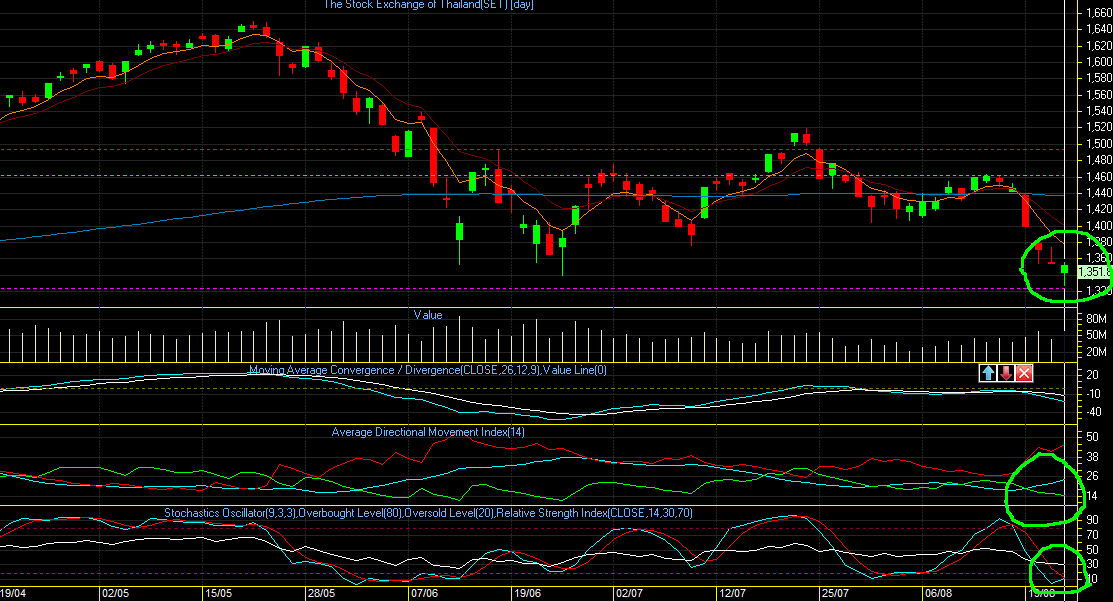Click the 1,600 price axis label
This screenshot has width=1113, height=602.
pos(1099,62)
